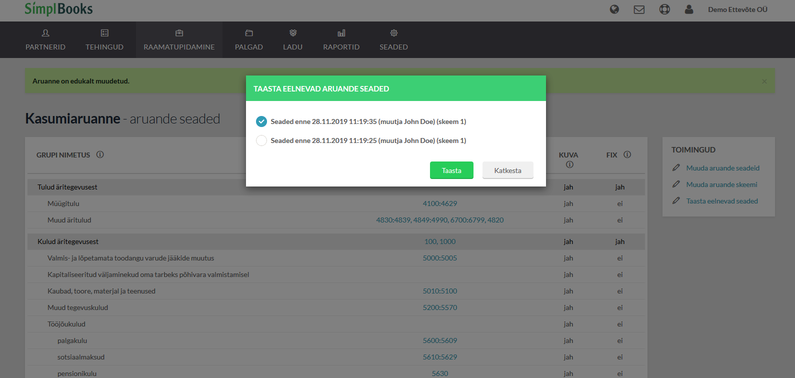This screenshot has width=795, height=378.
Task: Open the Palgad menu
Action: point(248,40)
